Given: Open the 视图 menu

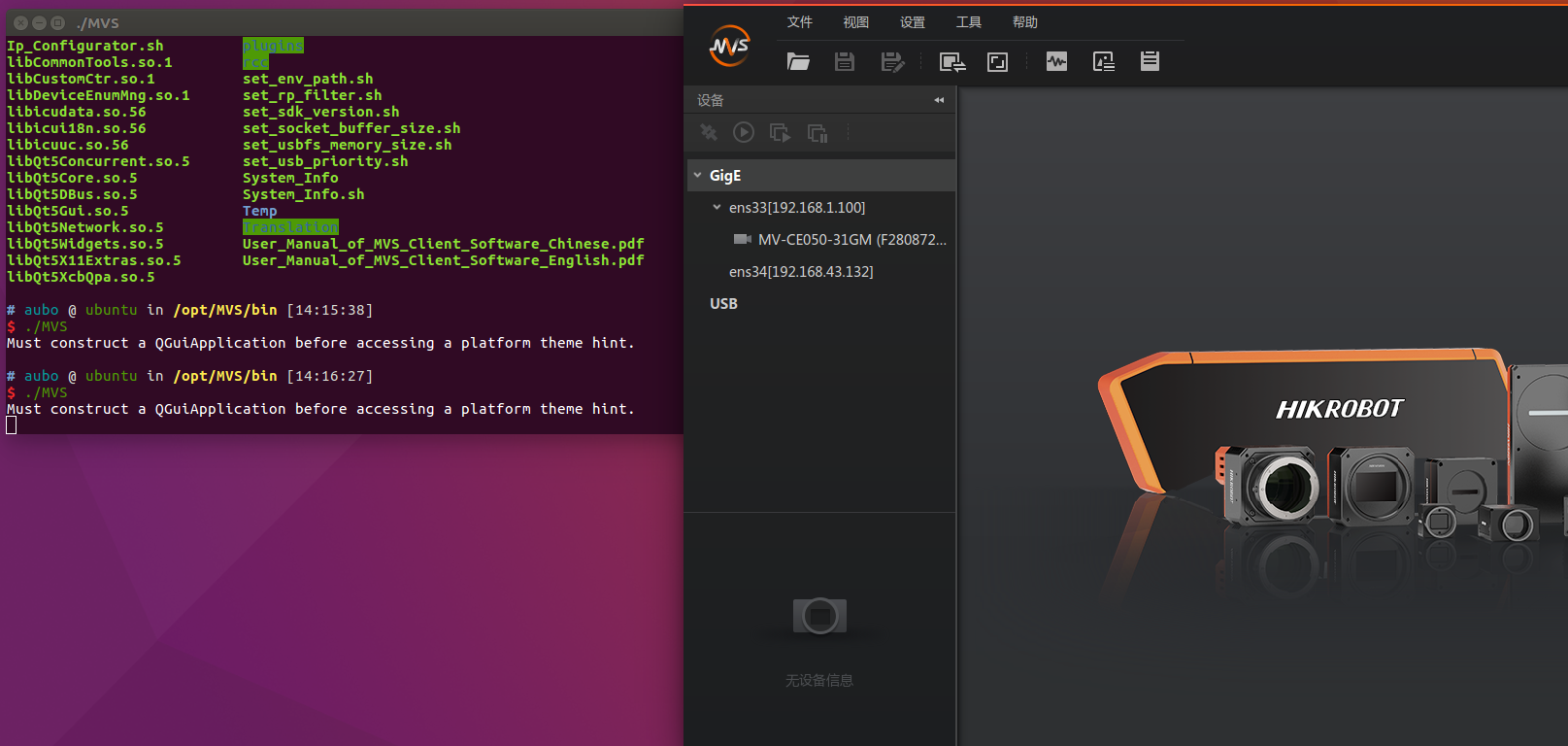Looking at the screenshot, I should click(855, 22).
